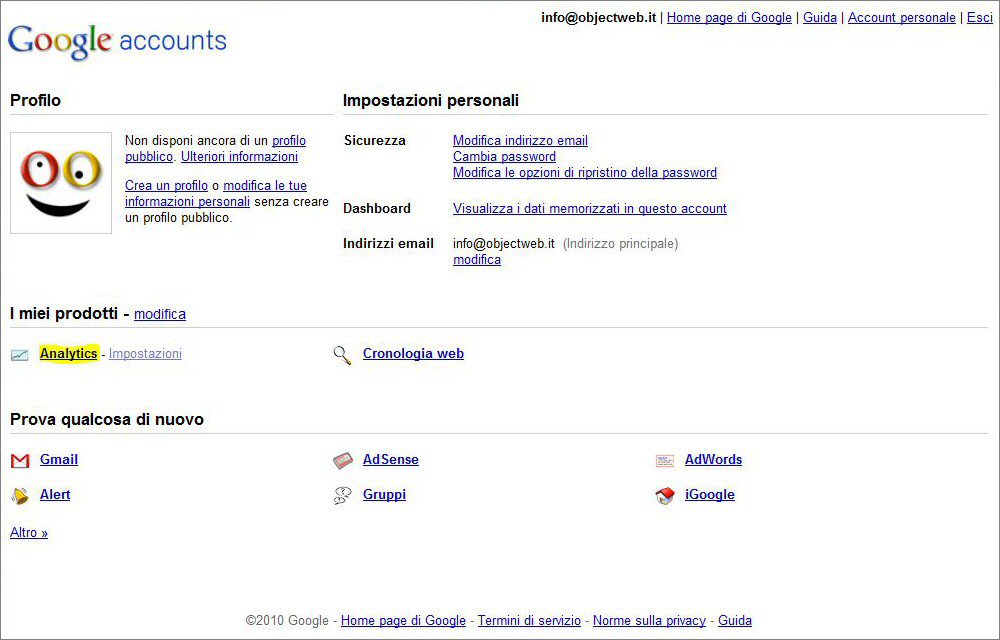Click the Gmail envelope icon
Image resolution: width=1000 pixels, height=640 pixels.
20,460
